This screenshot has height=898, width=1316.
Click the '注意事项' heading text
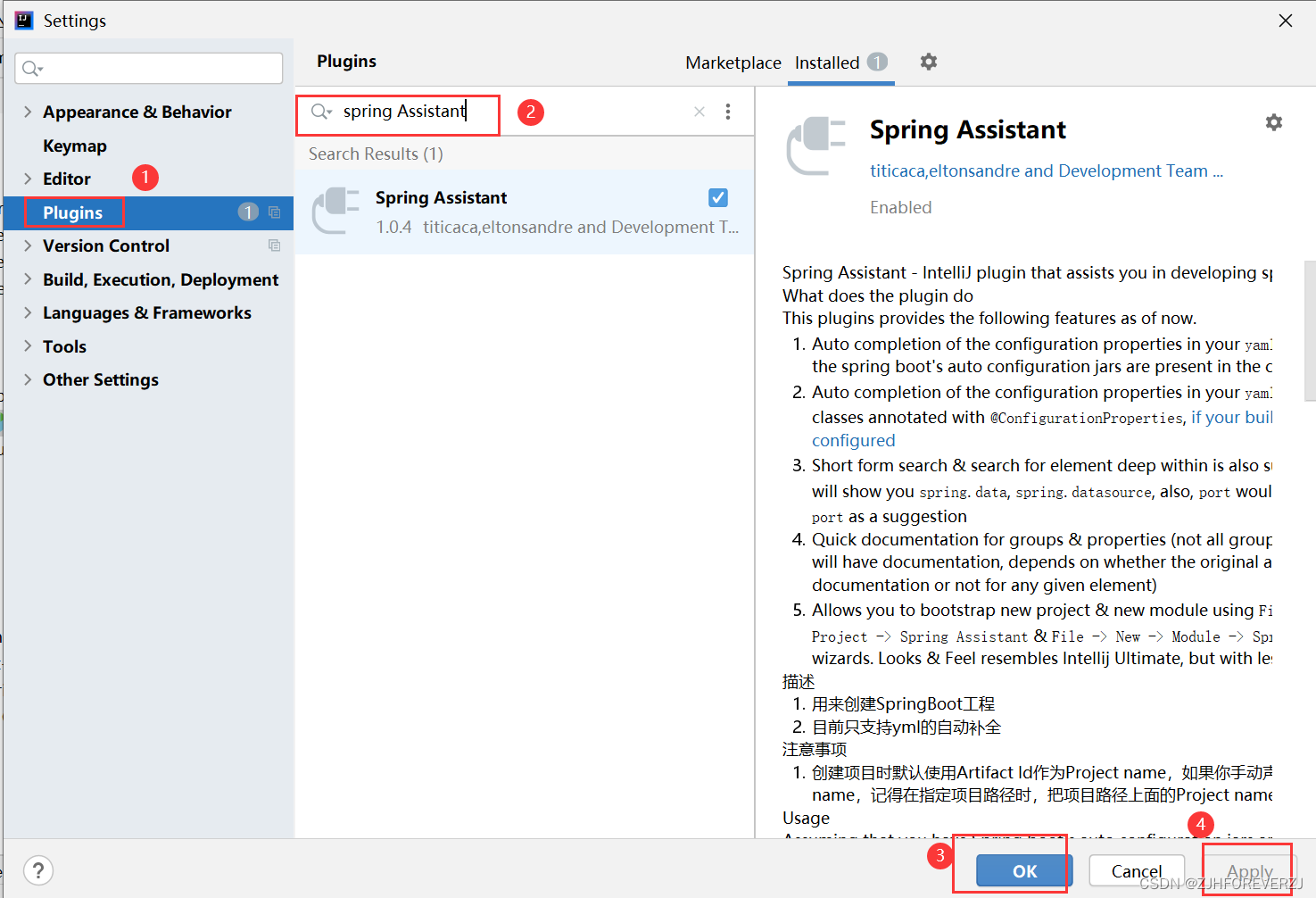[x=815, y=750]
